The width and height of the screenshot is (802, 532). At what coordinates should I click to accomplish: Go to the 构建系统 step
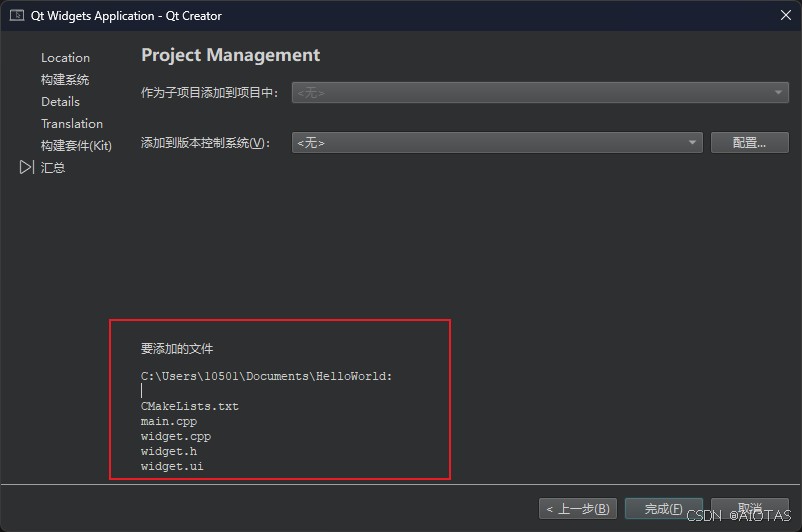(x=65, y=80)
